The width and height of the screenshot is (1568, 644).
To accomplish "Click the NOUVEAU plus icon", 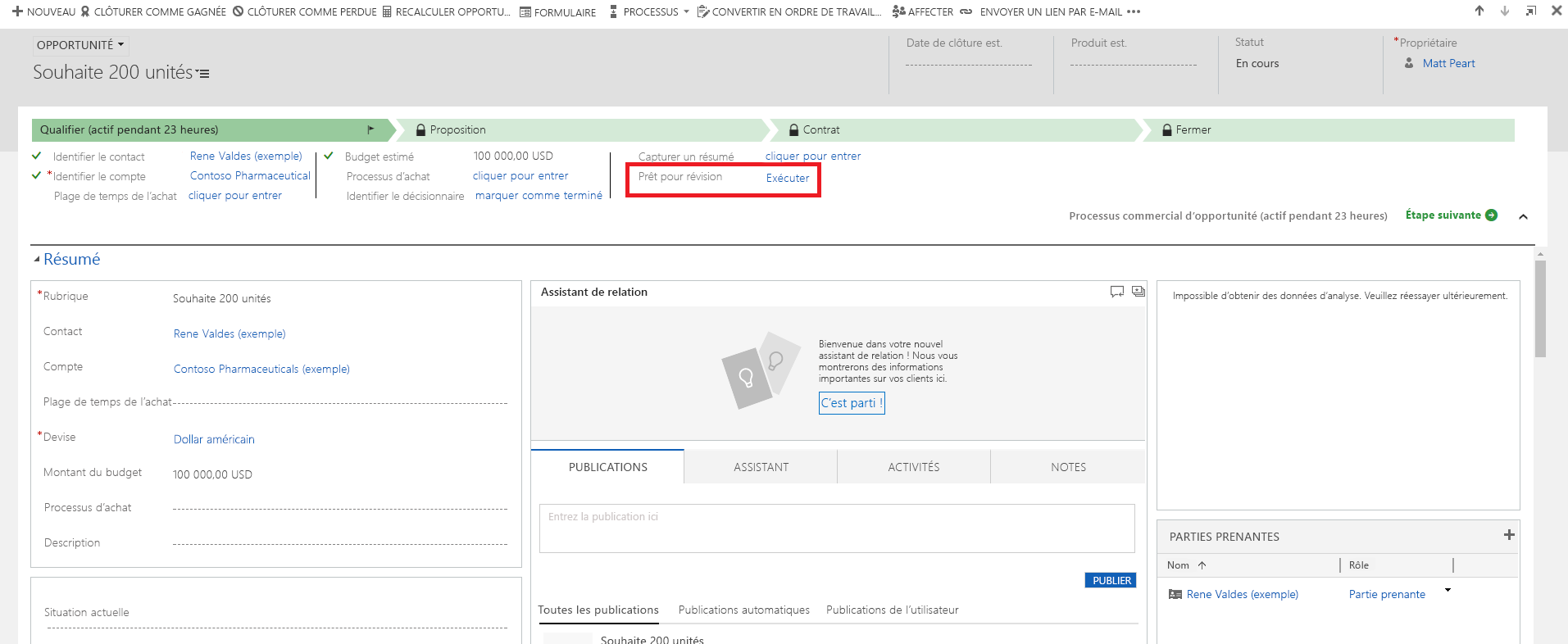I will click(17, 11).
